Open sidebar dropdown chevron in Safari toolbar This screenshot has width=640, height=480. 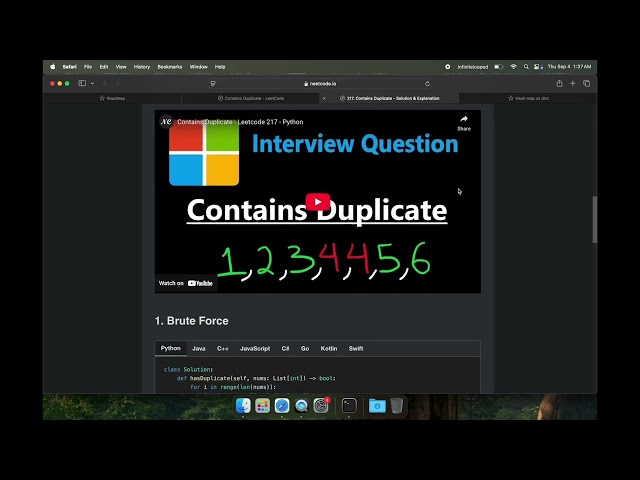[x=92, y=83]
